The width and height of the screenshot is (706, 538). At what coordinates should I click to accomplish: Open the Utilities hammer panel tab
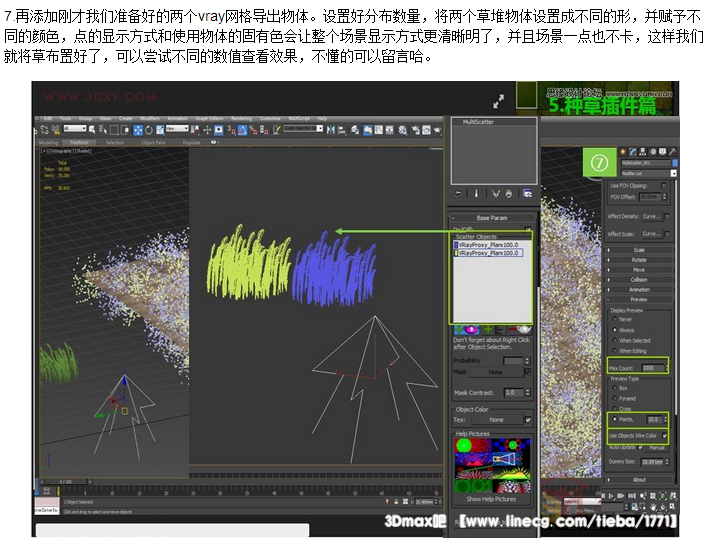672,152
